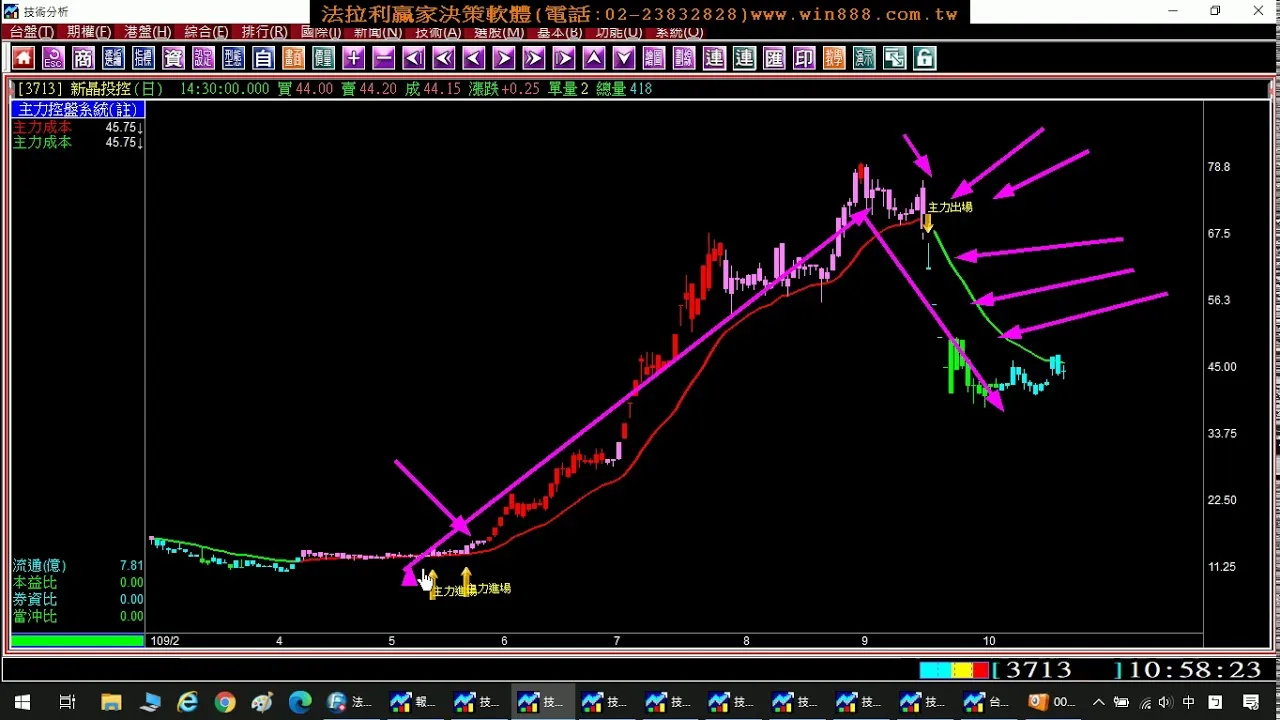Click the 流通(億) info row
Viewport: 1280px width, 720px height.
78,565
